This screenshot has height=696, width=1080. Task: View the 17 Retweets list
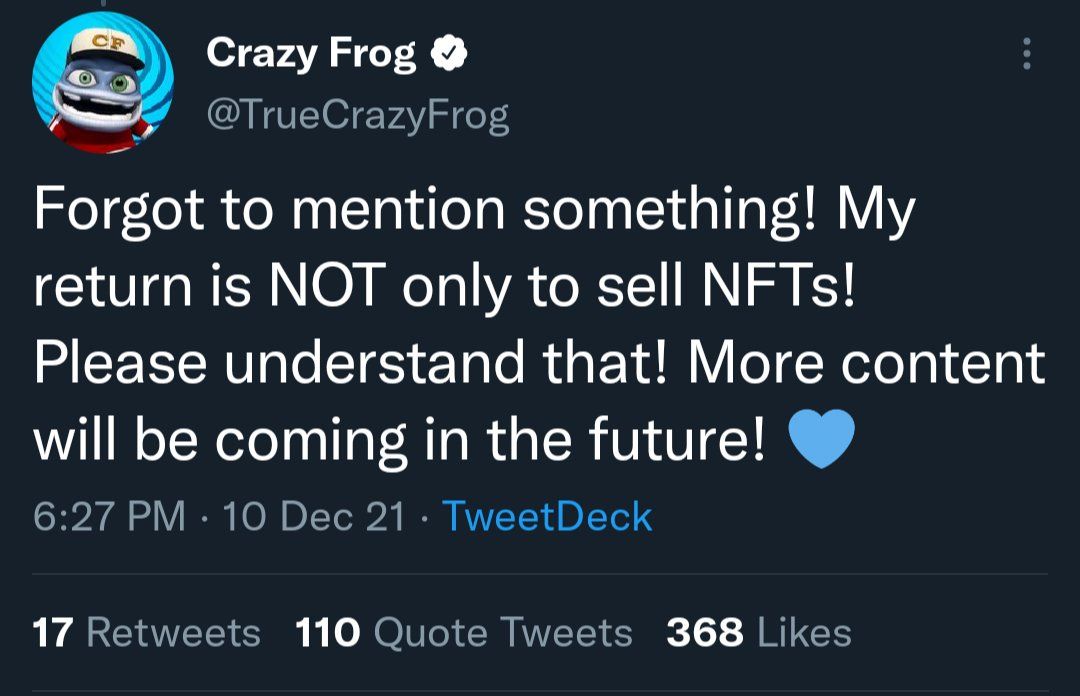pos(147,633)
